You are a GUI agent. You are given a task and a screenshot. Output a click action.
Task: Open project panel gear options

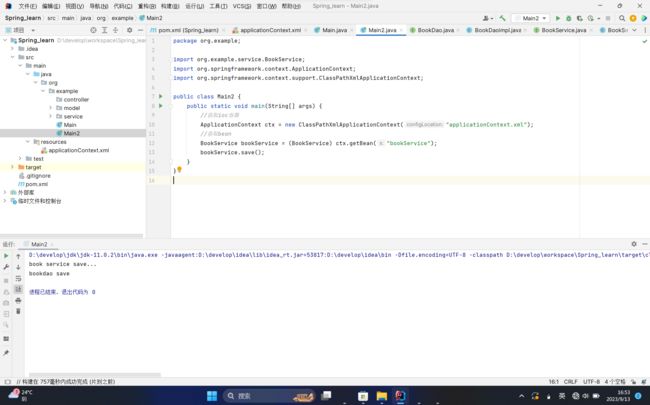[x=129, y=30]
